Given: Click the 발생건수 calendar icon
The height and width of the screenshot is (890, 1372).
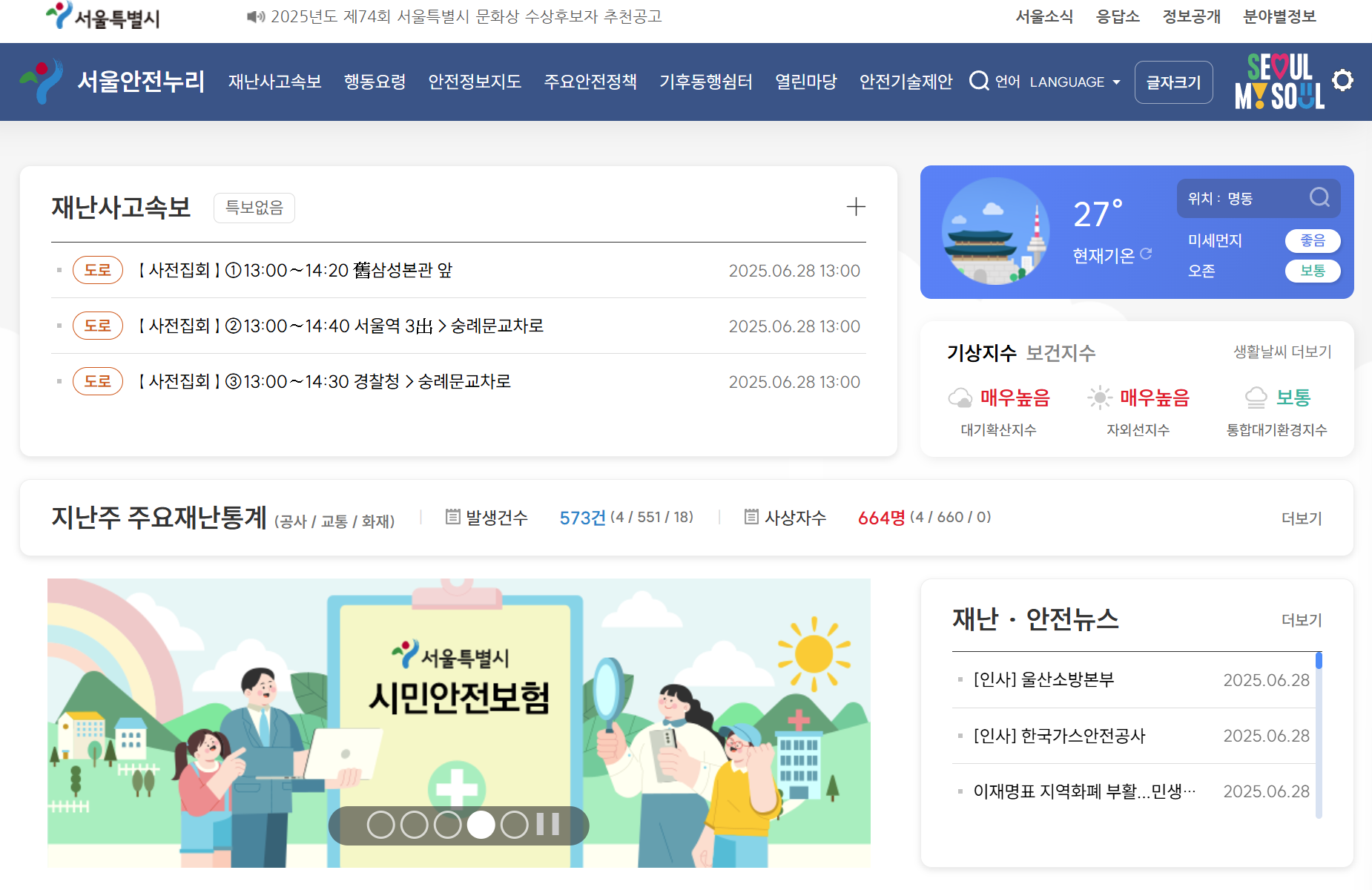Looking at the screenshot, I should [453, 517].
